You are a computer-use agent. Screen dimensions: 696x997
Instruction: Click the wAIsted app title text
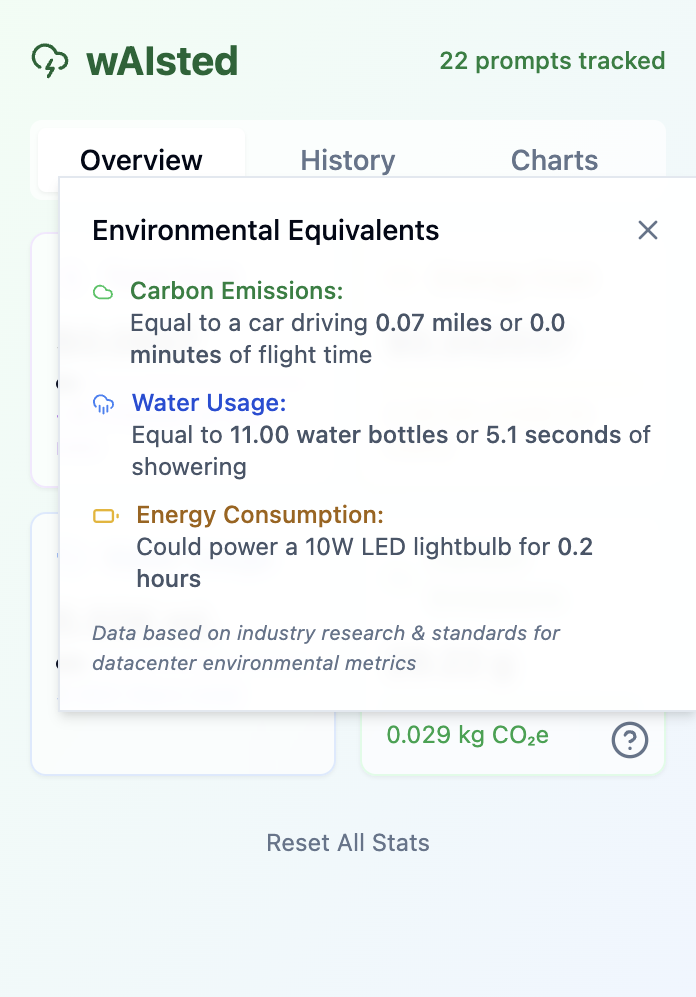[x=162, y=61]
